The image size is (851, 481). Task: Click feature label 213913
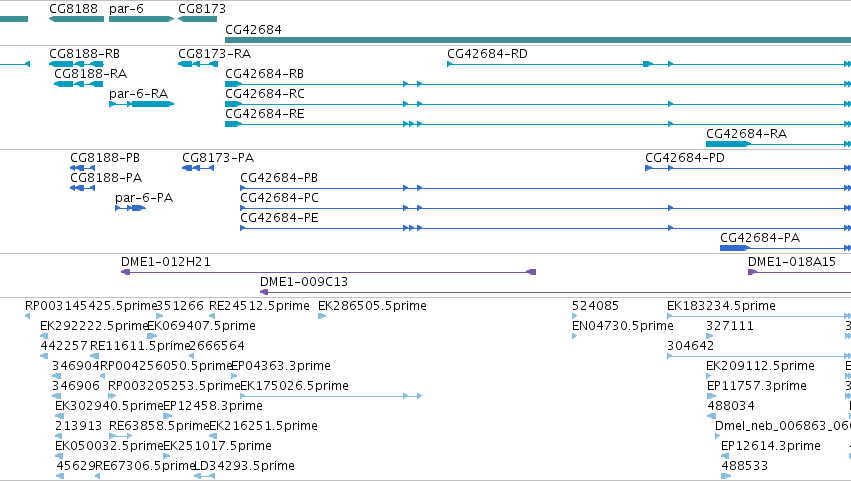[x=79, y=426]
